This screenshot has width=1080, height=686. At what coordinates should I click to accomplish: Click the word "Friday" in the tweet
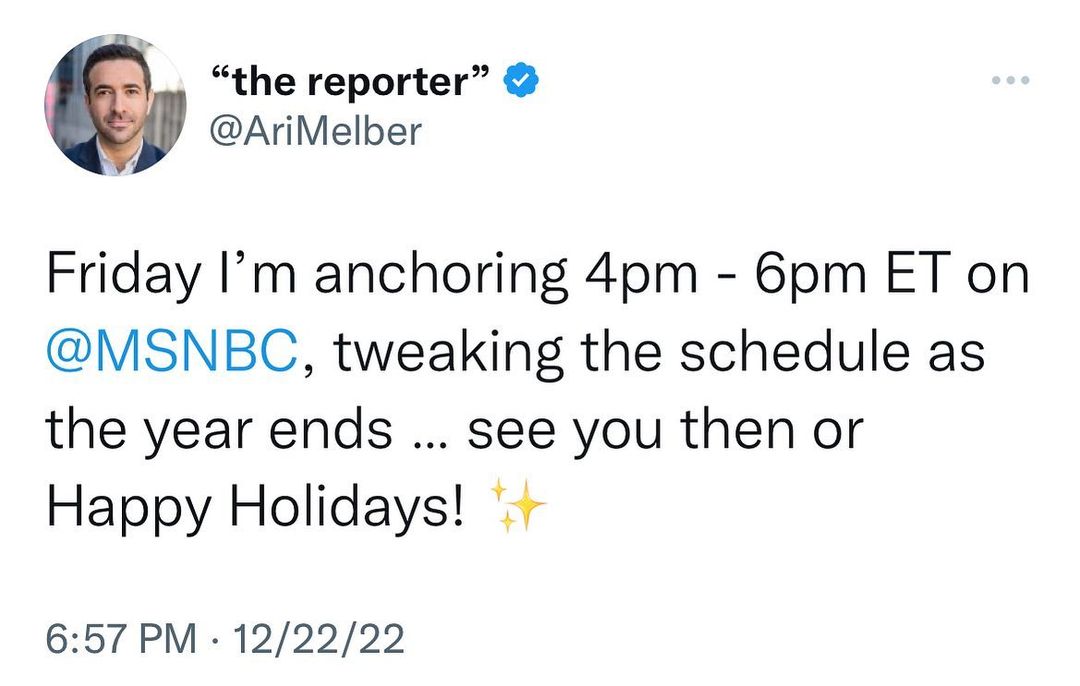tap(122, 276)
